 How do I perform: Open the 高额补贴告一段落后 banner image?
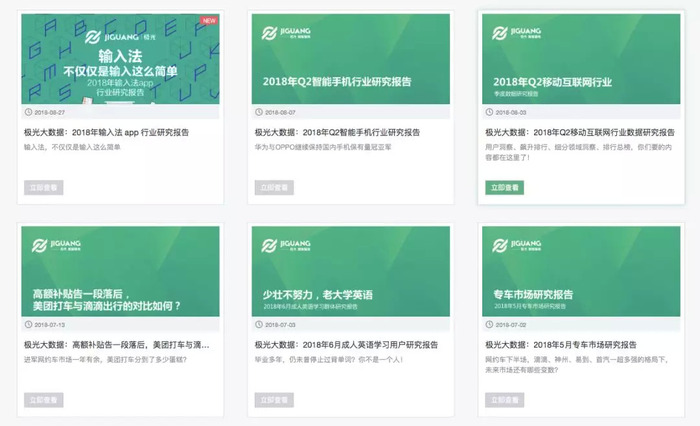(121, 271)
